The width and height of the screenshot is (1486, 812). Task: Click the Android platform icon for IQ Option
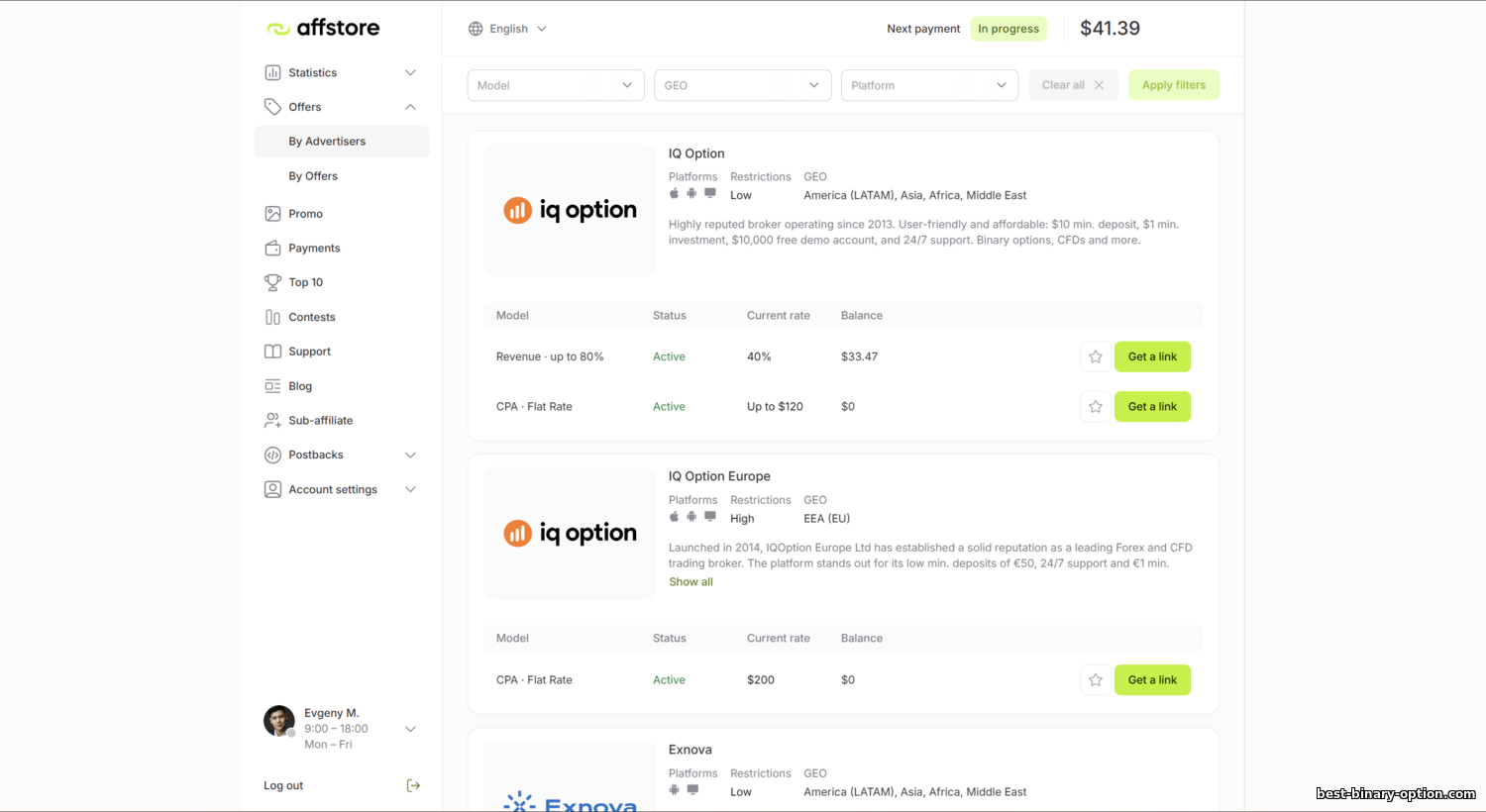691,193
